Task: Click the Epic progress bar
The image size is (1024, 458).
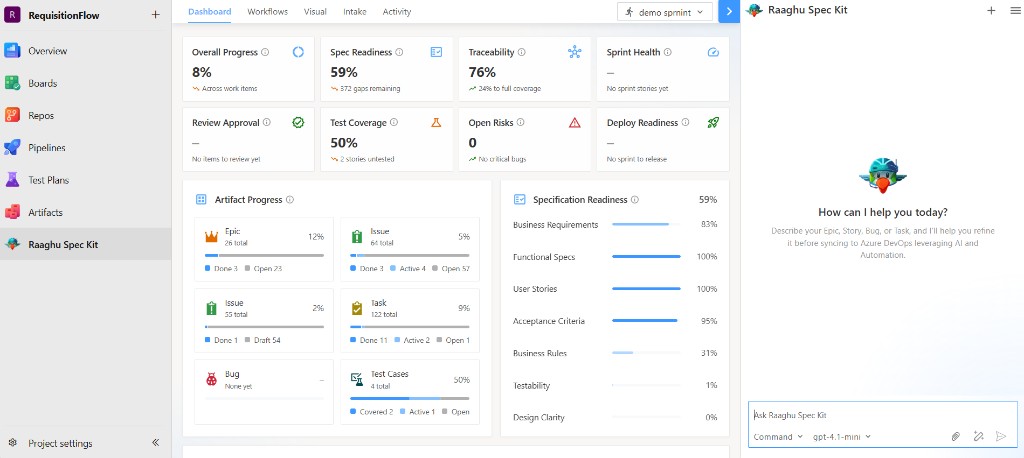Action: (x=264, y=255)
